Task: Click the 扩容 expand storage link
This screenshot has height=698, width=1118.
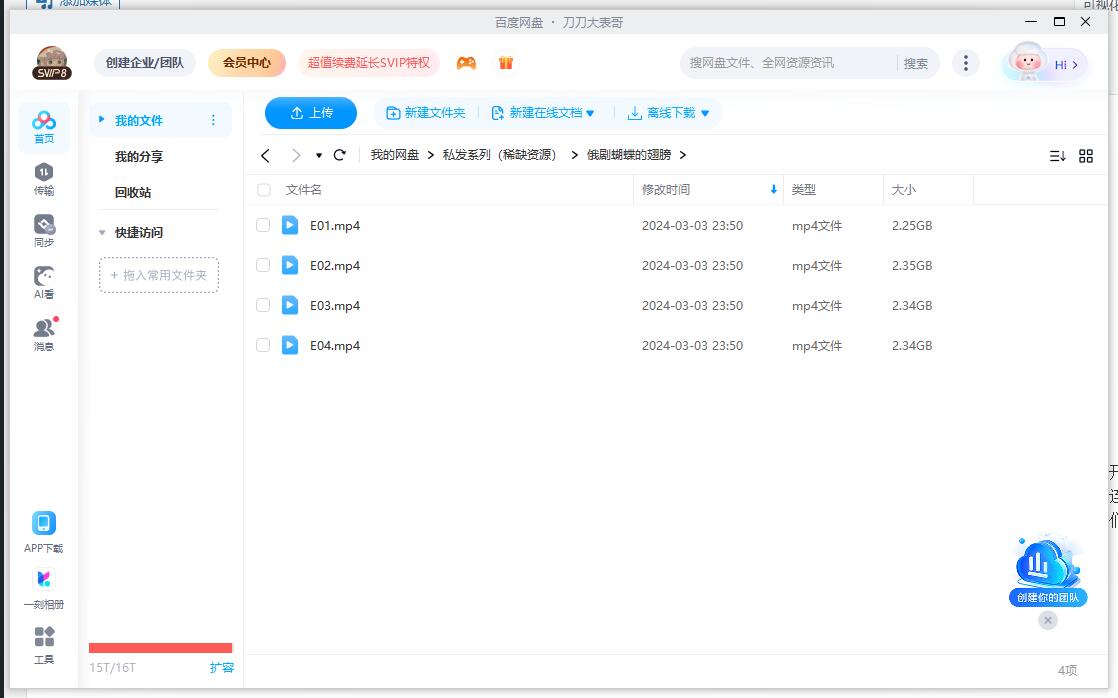Action: (x=221, y=666)
